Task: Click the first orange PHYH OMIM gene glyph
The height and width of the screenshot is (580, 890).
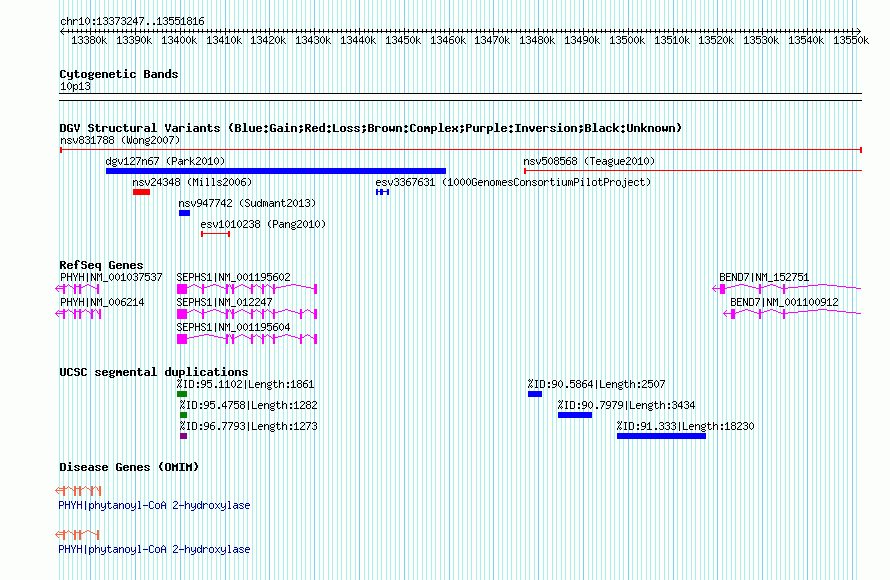Action: [x=78, y=490]
